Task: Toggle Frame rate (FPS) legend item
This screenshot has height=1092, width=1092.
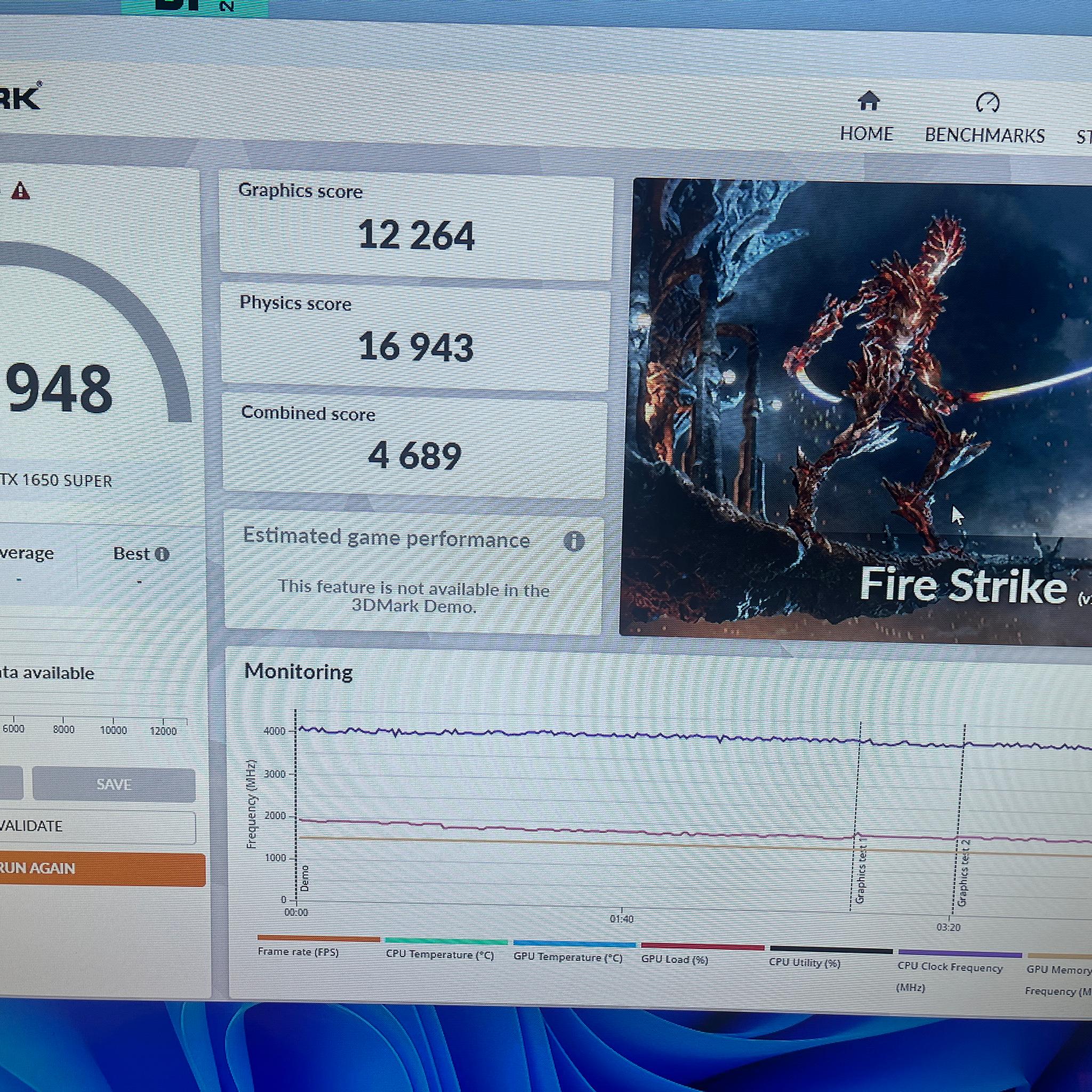Action: [x=318, y=948]
